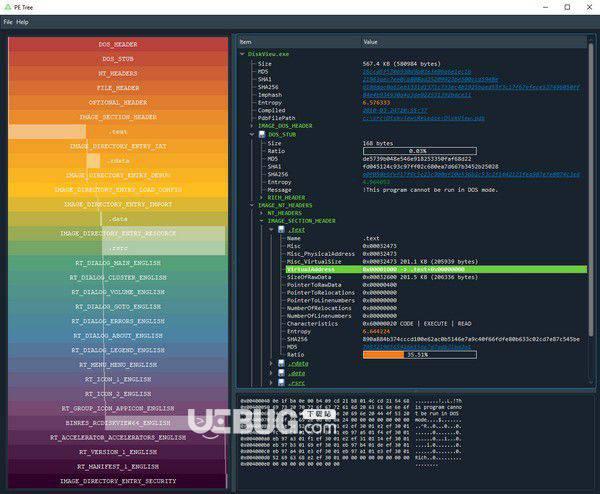The image size is (600, 494).
Task: Click the Item column header
Action: (299, 42)
